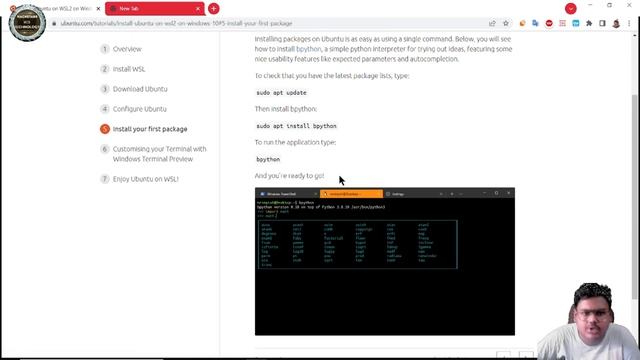
Task: Click 'To run the application type:' text
Action: 295,142
